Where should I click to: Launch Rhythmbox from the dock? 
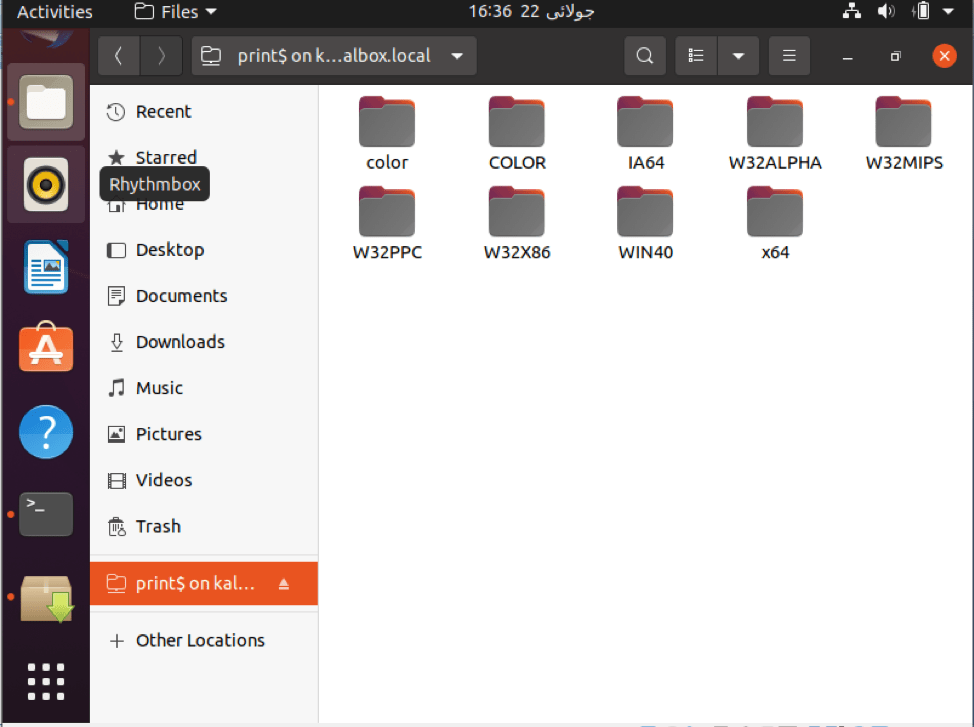tap(46, 185)
